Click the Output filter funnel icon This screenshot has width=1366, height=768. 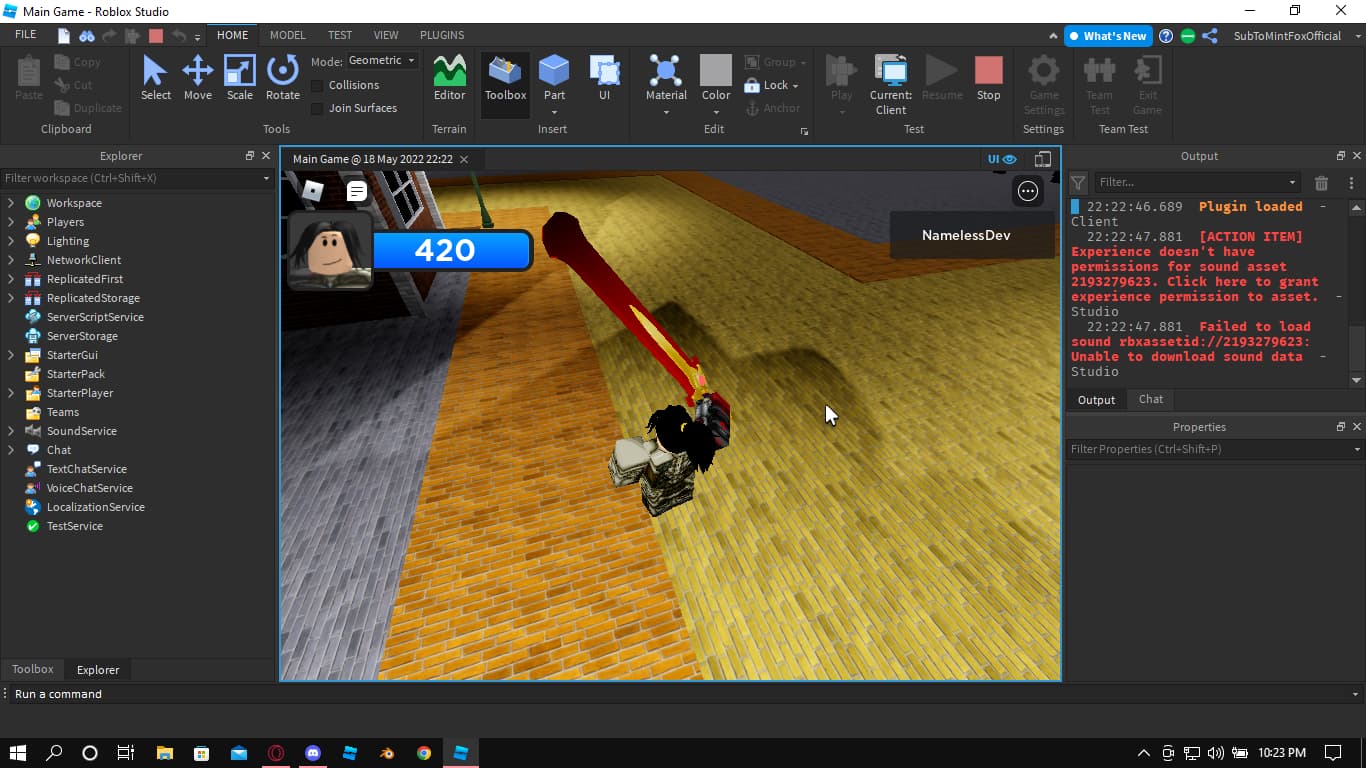coord(1078,183)
